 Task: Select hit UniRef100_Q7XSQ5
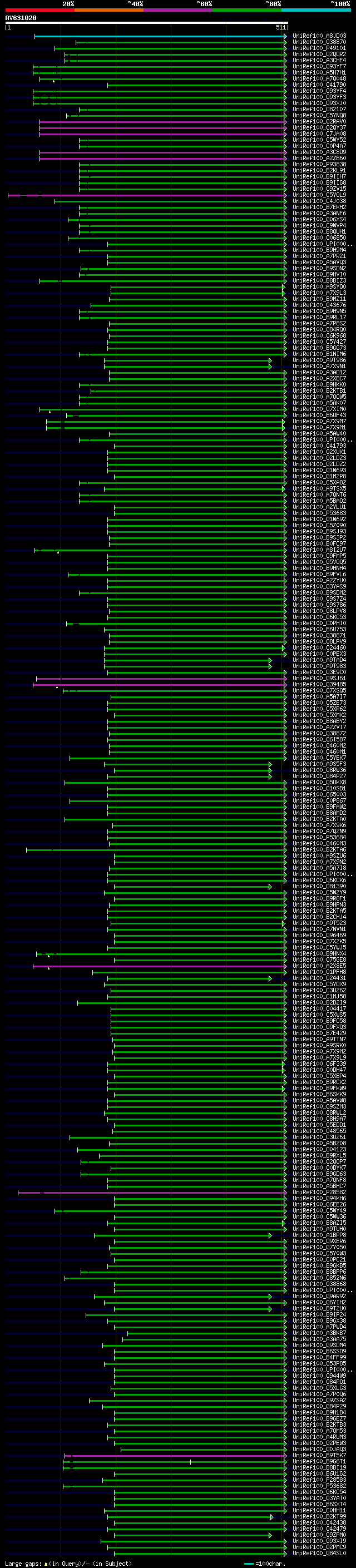point(319,690)
